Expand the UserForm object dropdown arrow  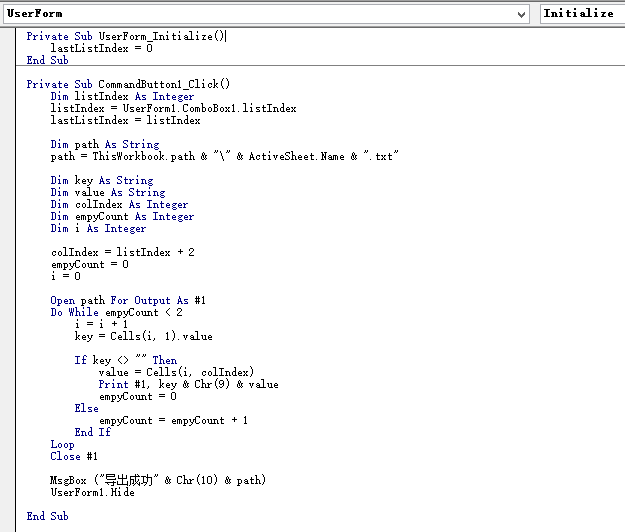tap(522, 14)
